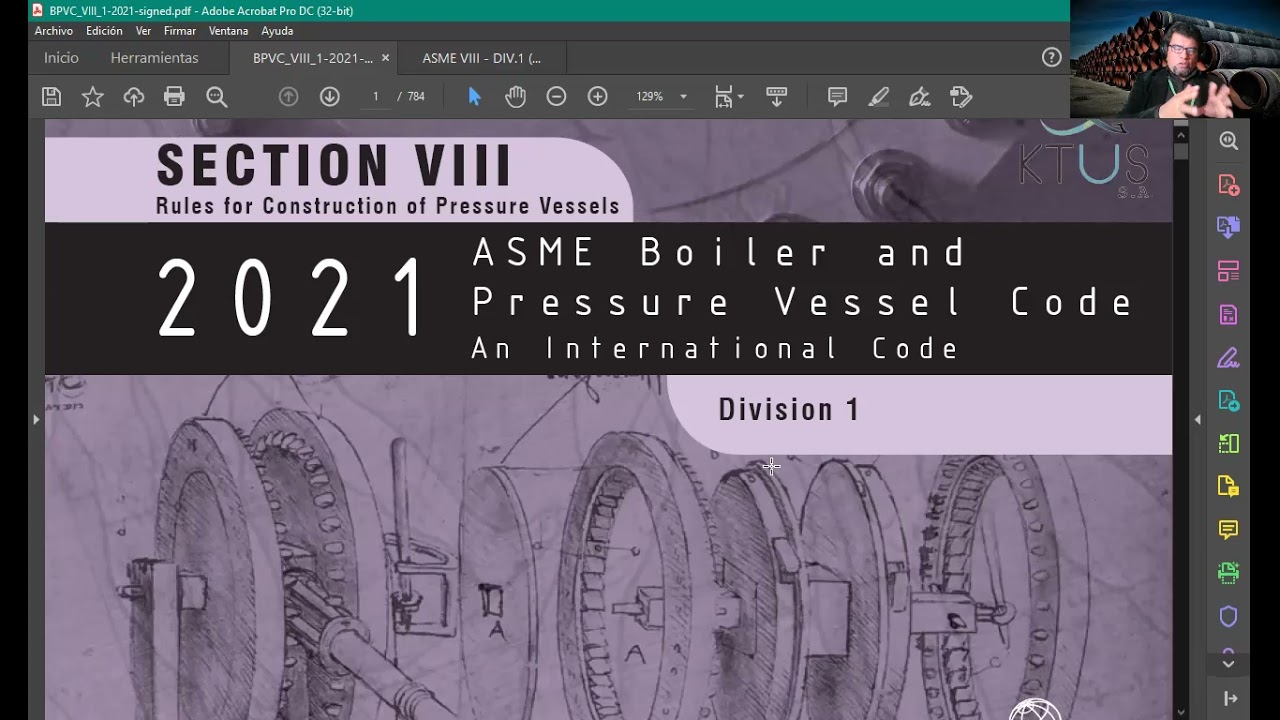Click the vertical scrollbar thumb
The height and width of the screenshot is (720, 1280).
click(x=1181, y=151)
